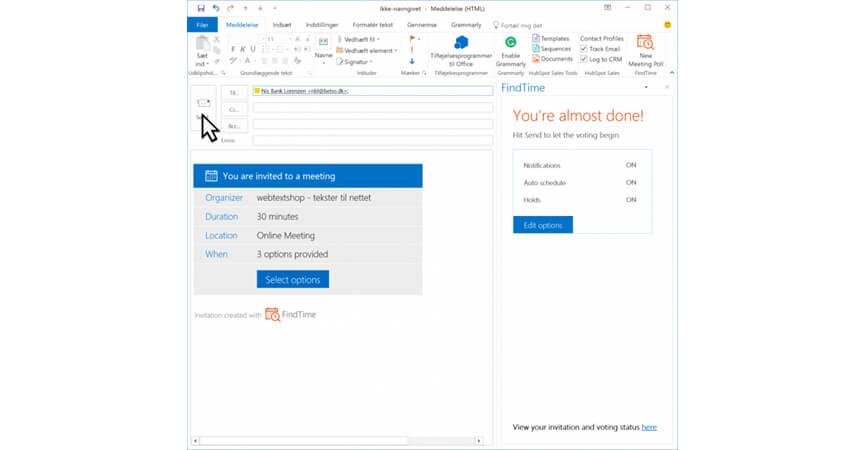Click the New Meeting Poll icon

click(x=645, y=43)
